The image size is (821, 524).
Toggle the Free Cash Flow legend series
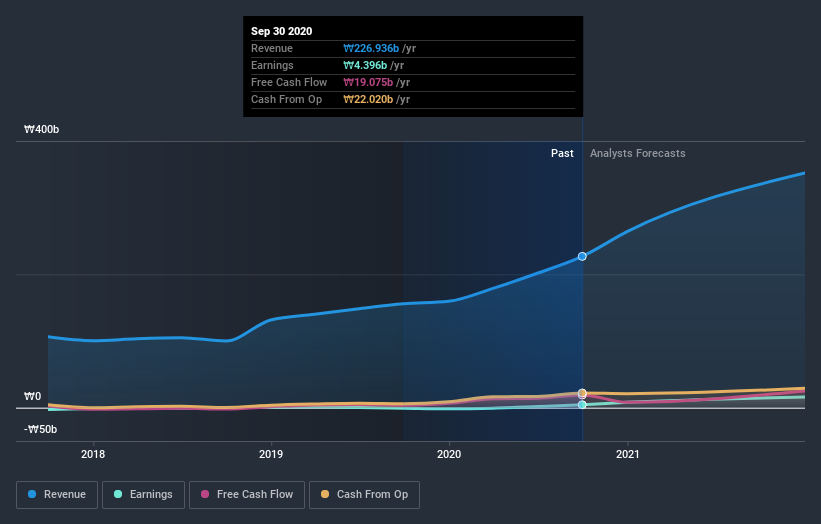(247, 495)
